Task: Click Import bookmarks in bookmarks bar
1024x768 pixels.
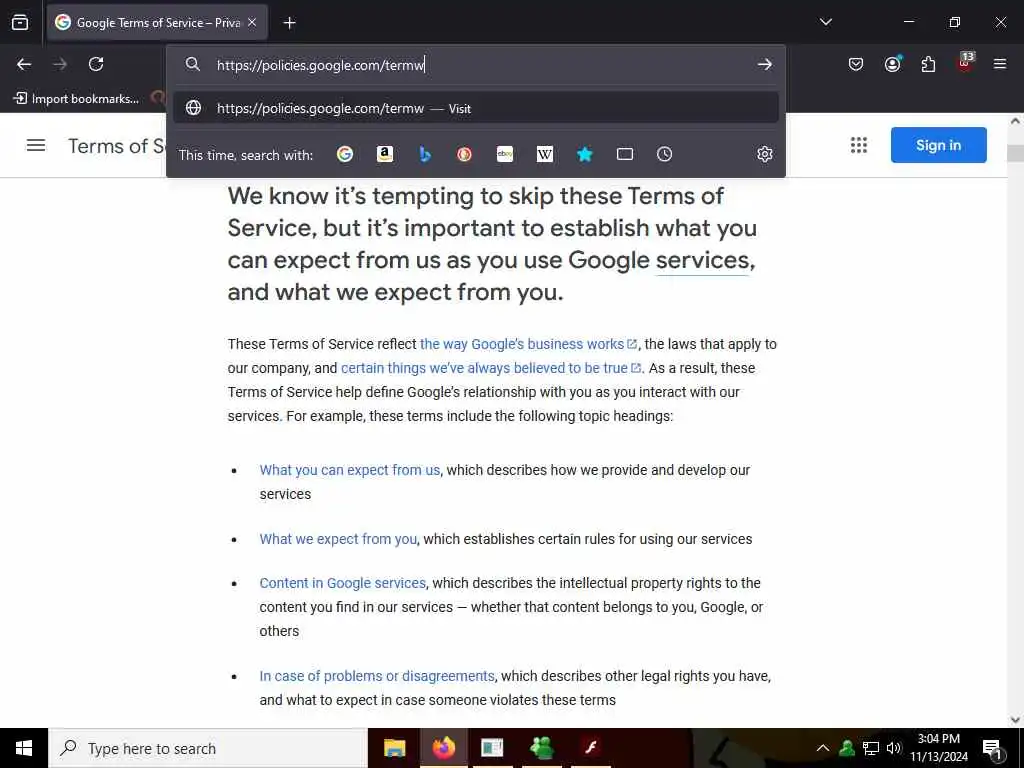Action: pos(76,99)
